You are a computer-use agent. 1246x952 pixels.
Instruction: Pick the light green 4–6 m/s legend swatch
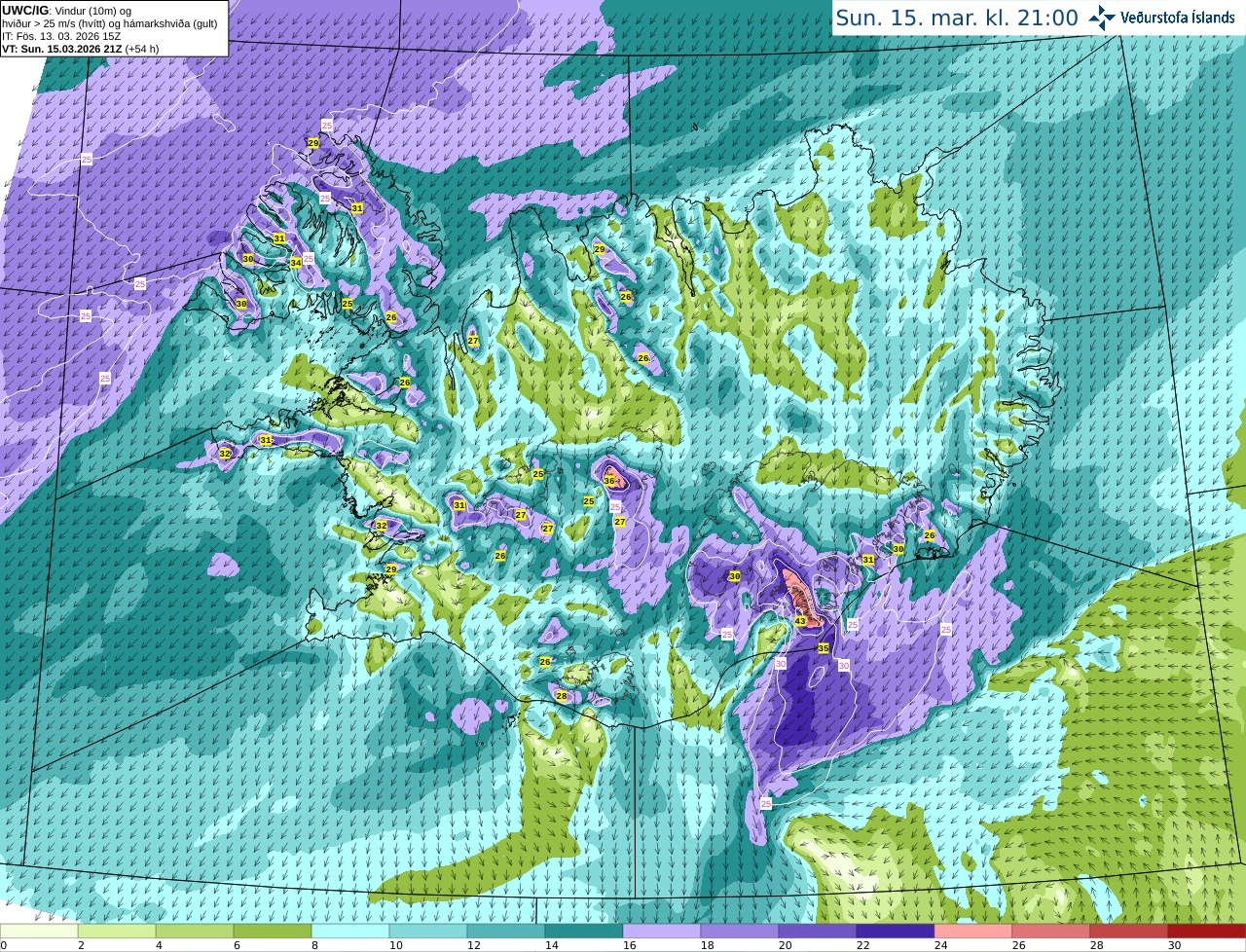pos(195,932)
